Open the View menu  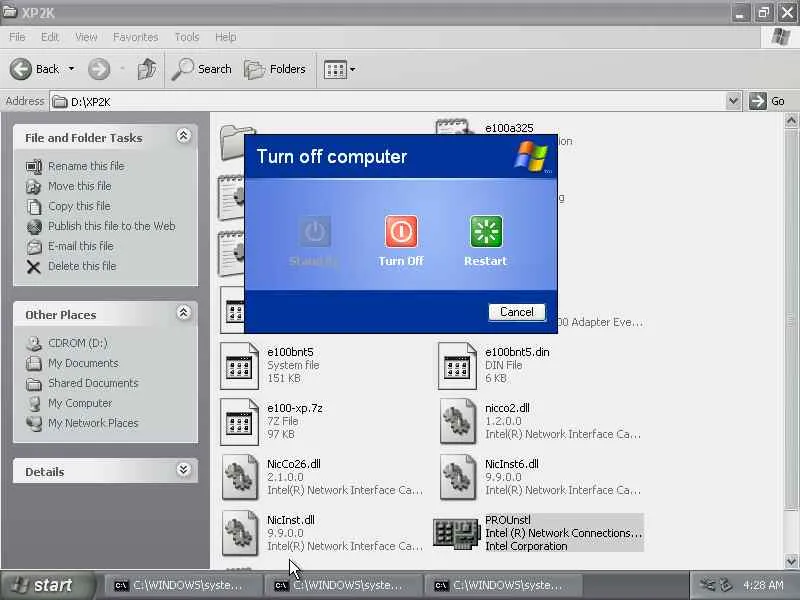coord(86,37)
